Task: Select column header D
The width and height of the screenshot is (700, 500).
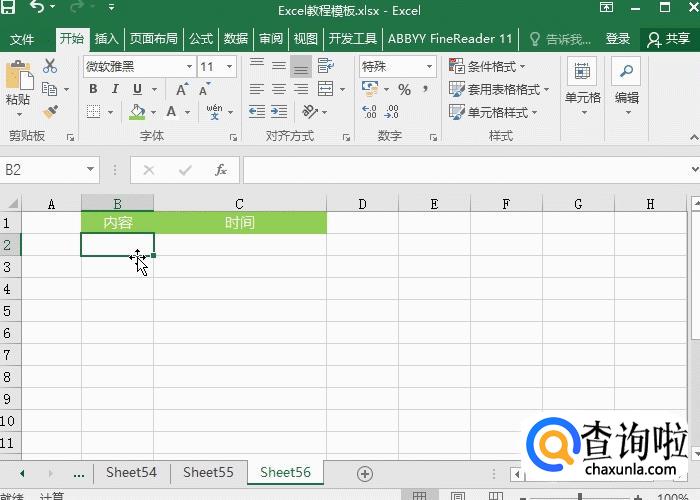Action: pyautogui.click(x=362, y=204)
